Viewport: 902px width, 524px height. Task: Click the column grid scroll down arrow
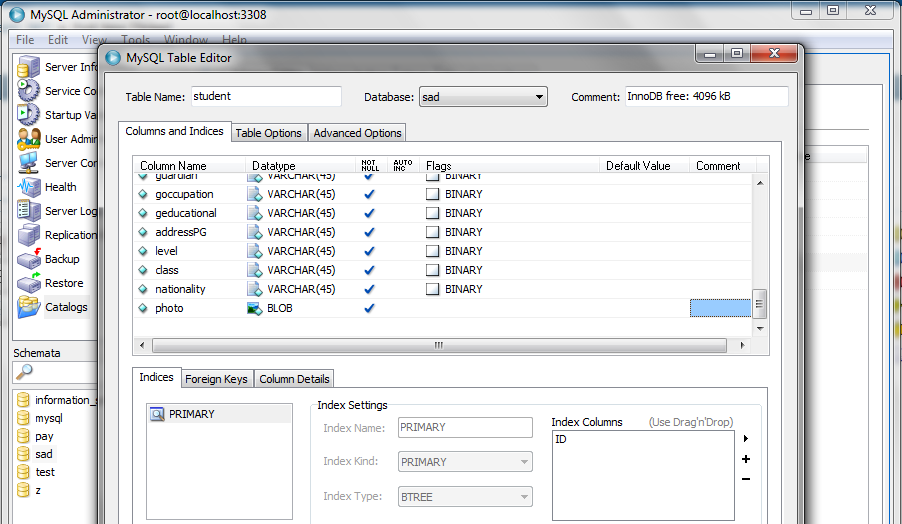(x=760, y=328)
